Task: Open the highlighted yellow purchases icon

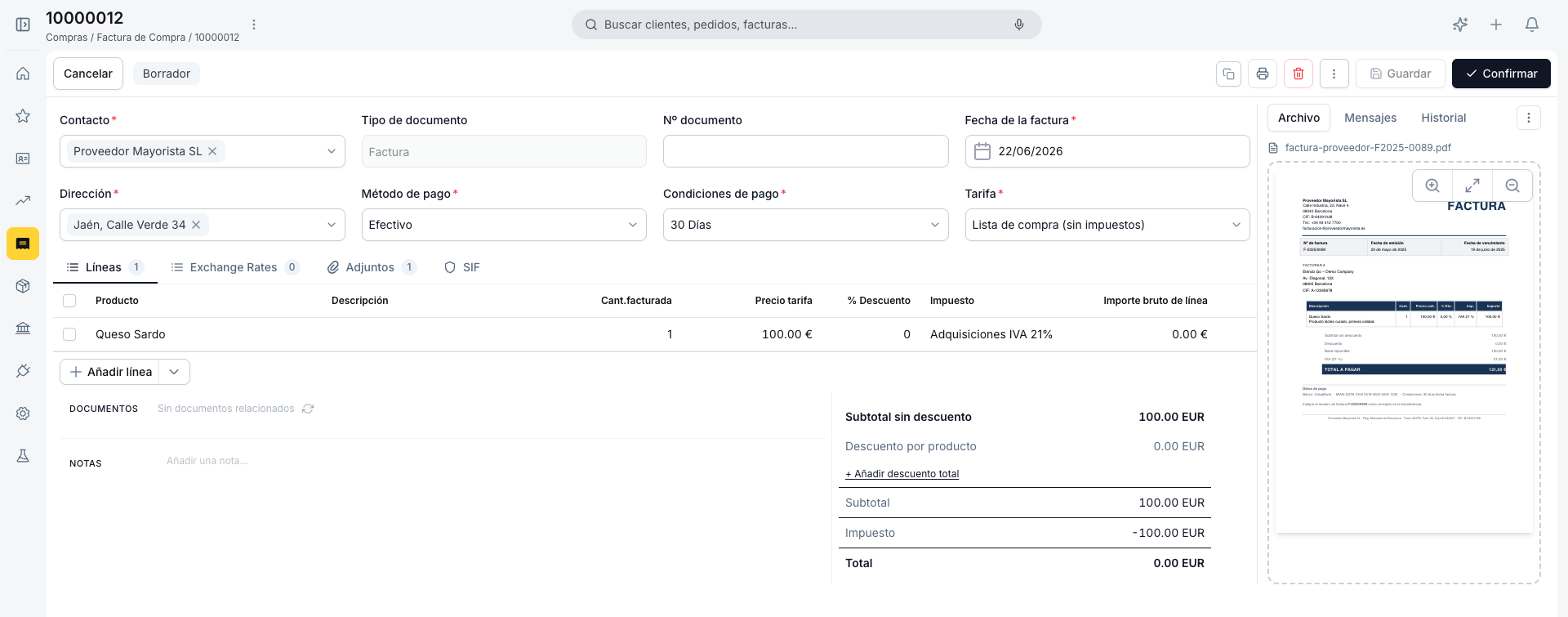Action: tap(23, 244)
